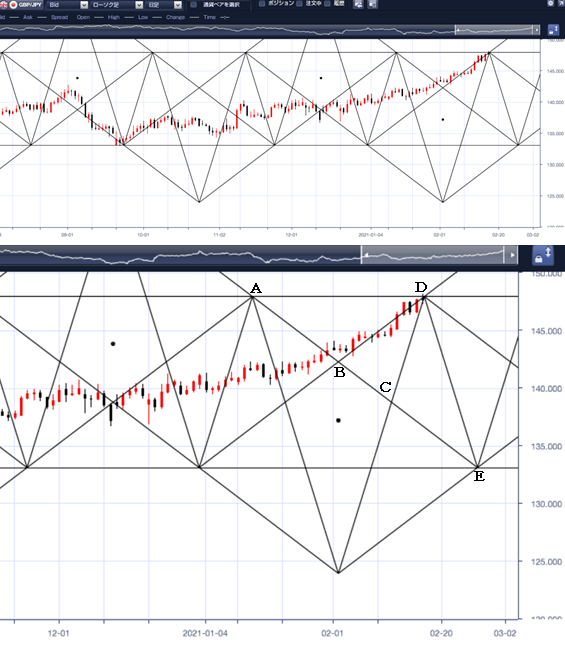
Task: Click top chart lock-scale icon
Action: click(553, 30)
